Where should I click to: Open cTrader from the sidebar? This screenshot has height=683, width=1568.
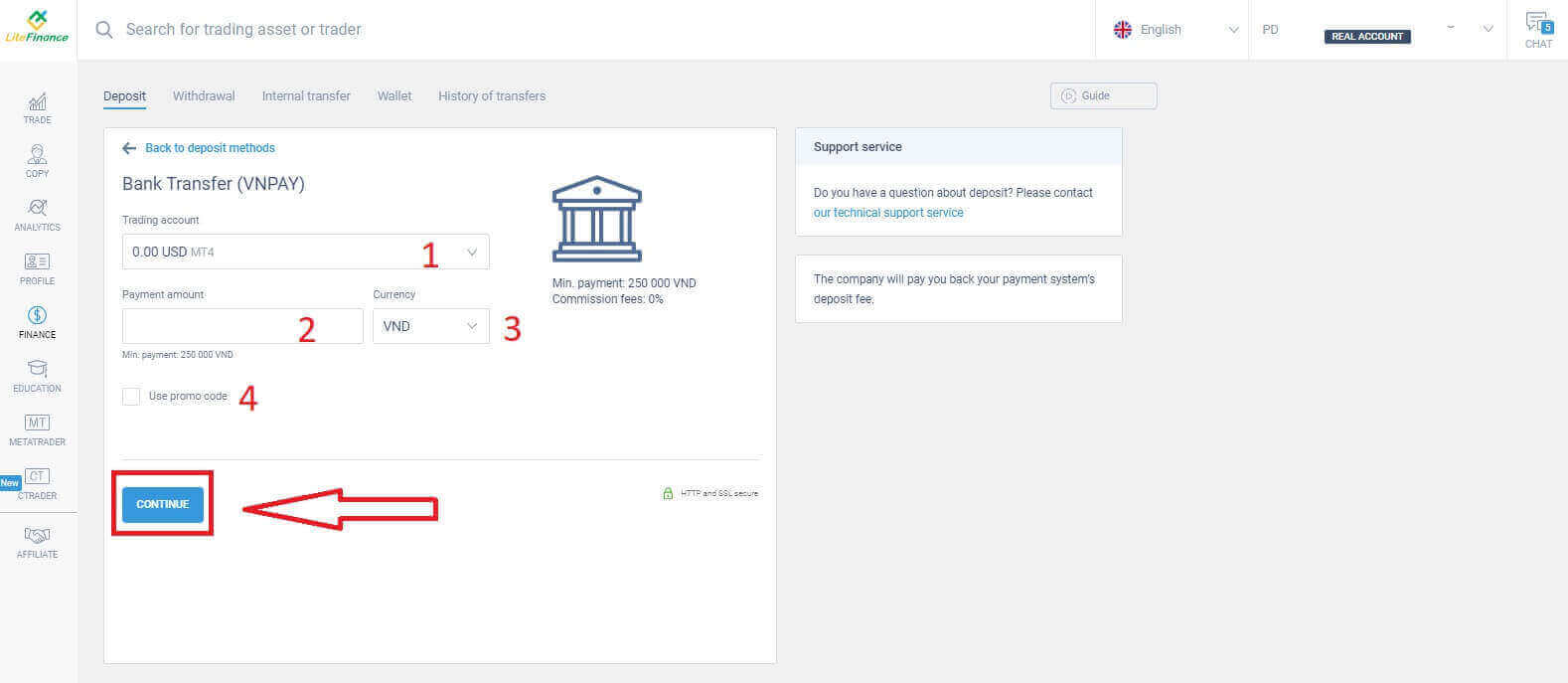[x=37, y=482]
